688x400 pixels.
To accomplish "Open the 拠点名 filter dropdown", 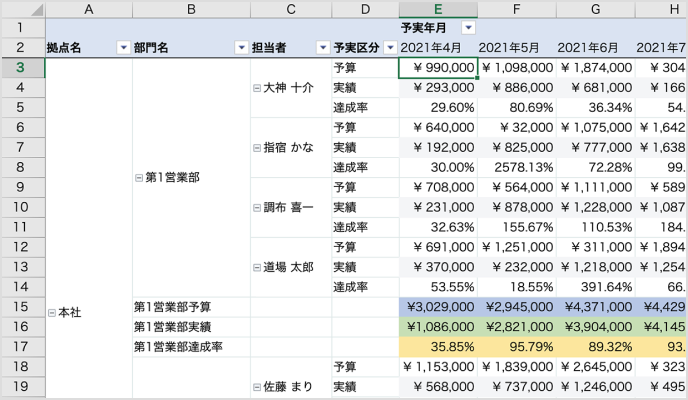I will point(124,47).
